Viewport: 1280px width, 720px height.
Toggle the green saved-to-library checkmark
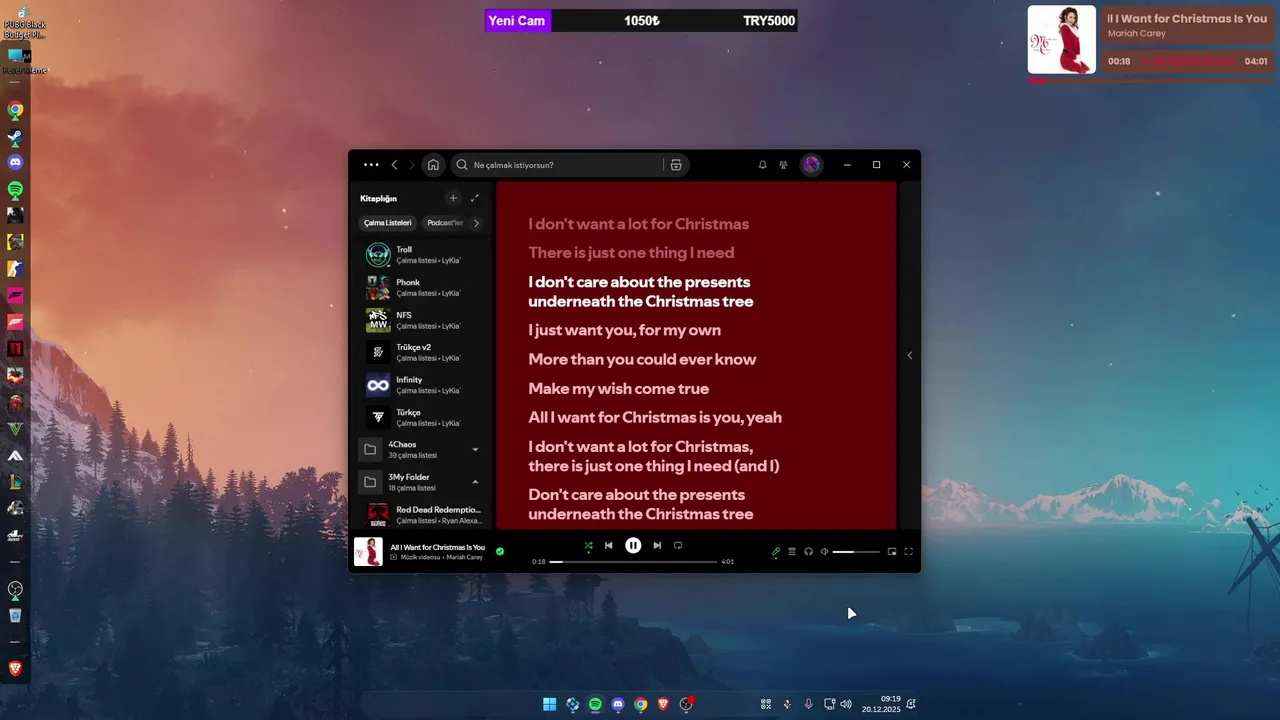[x=500, y=551]
